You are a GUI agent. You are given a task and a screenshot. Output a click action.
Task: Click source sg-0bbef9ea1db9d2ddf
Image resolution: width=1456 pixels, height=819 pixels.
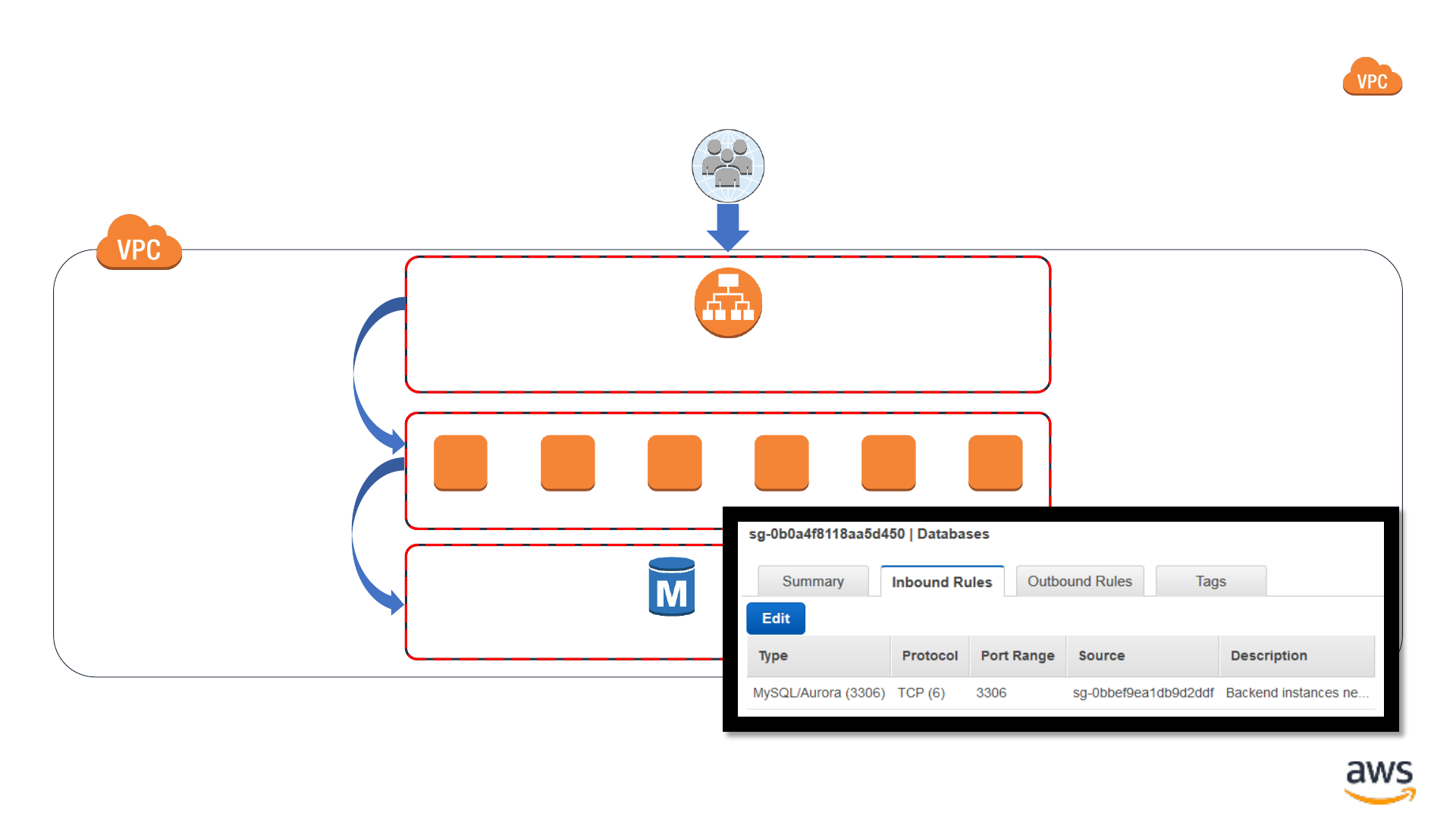[1143, 692]
